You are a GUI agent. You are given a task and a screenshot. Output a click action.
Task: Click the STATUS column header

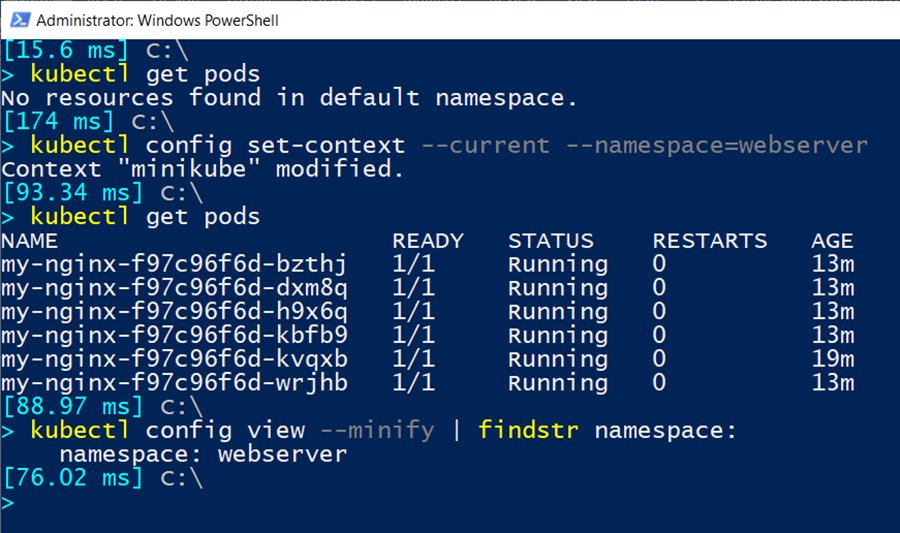550,241
